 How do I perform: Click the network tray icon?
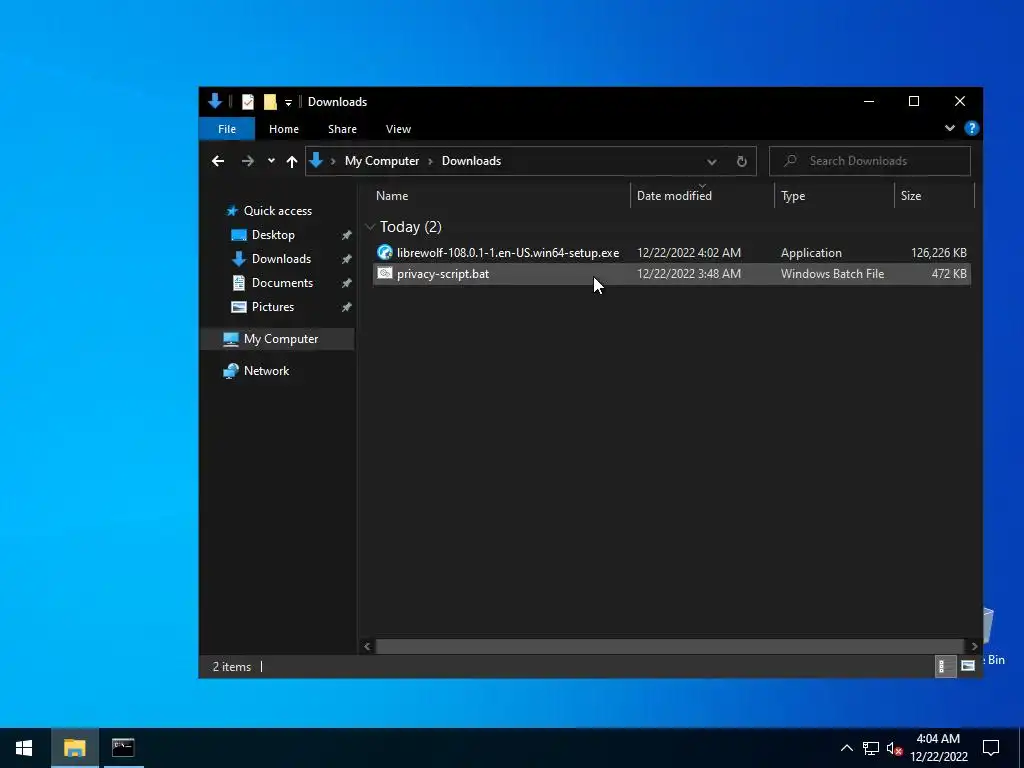[x=871, y=748]
